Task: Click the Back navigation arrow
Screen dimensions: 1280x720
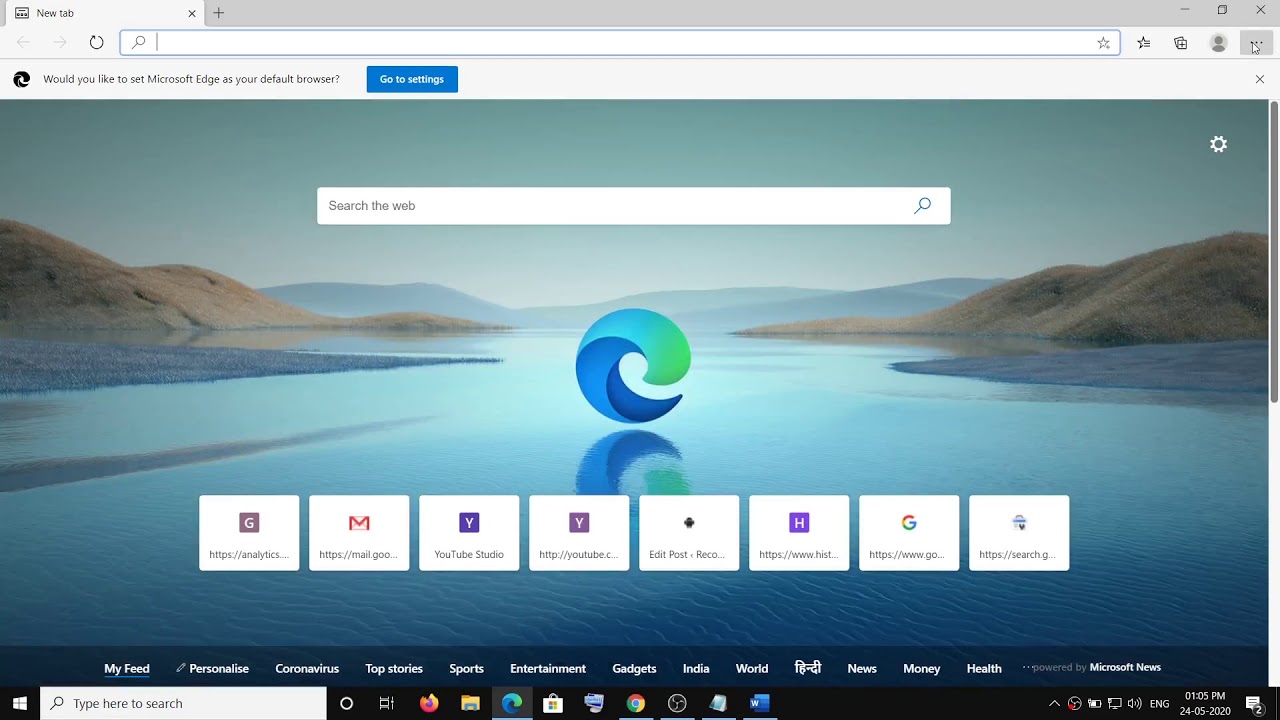Action: (23, 43)
